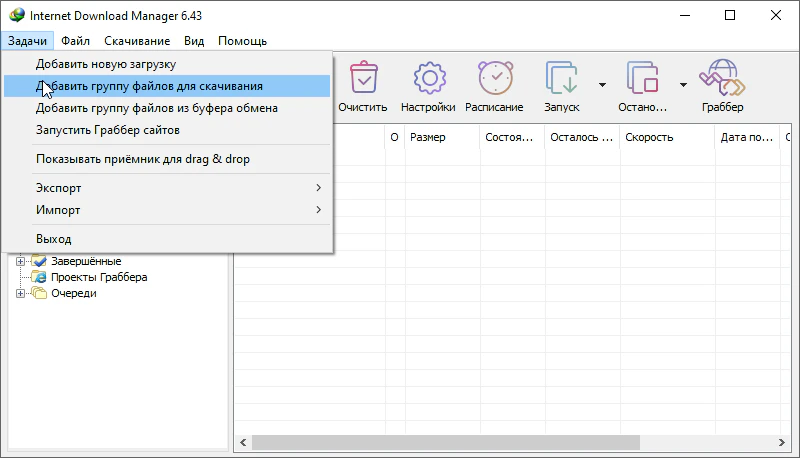
Task: Click the Запуск queue start icon
Action: 561,78
